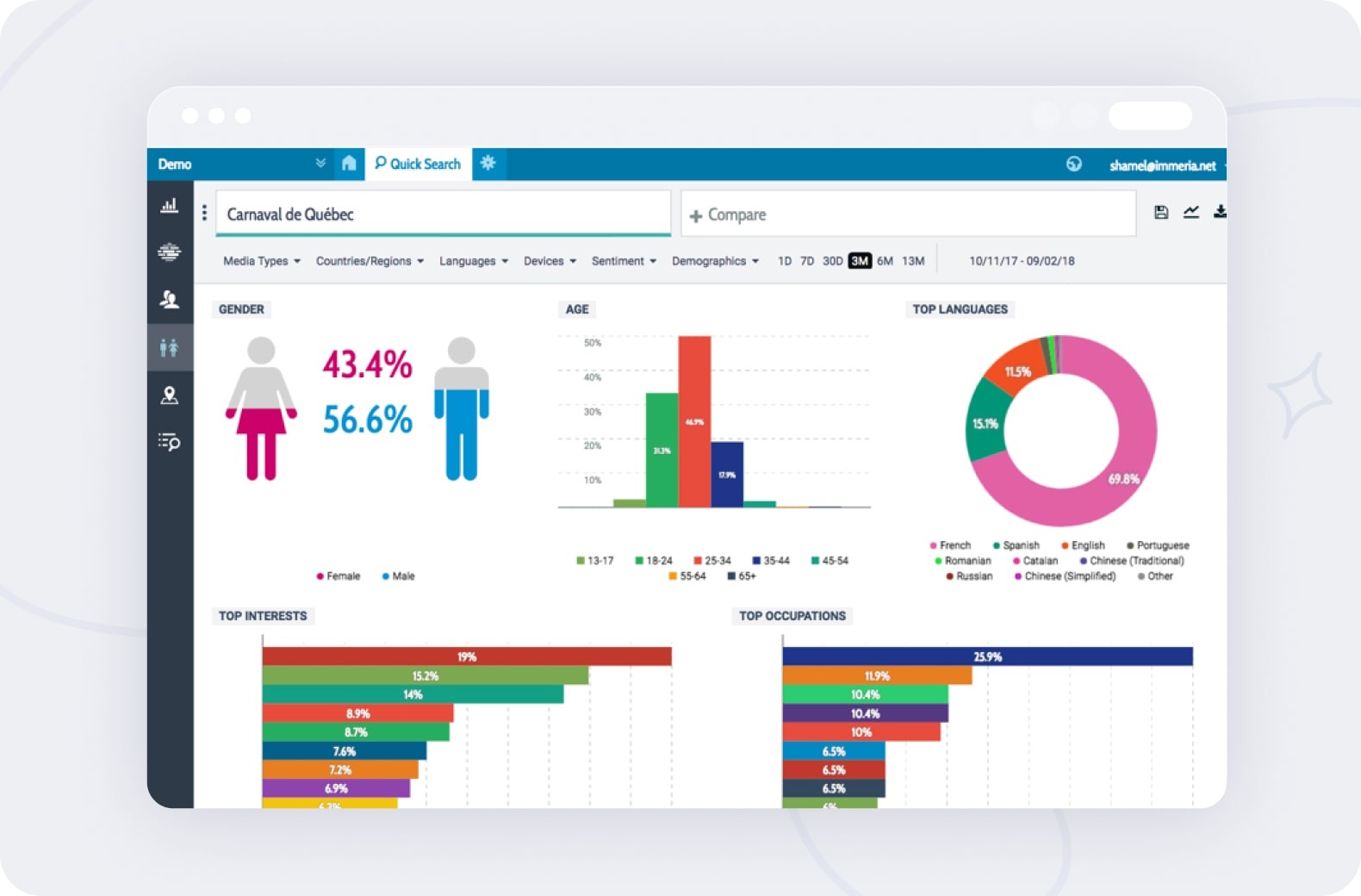
Task: Open the influencers people sidebar icon
Action: tap(169, 299)
